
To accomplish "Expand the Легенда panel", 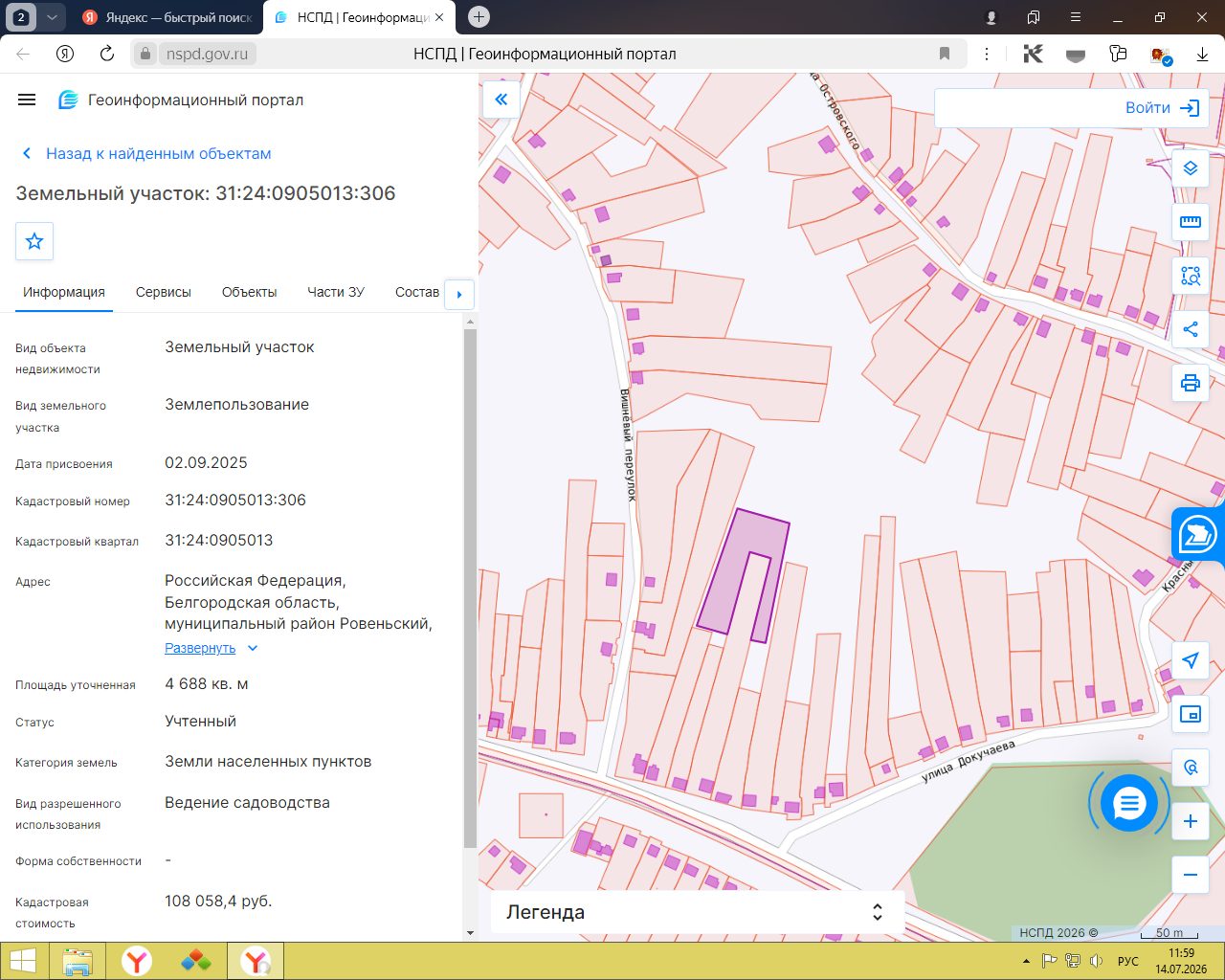I will pos(698,912).
